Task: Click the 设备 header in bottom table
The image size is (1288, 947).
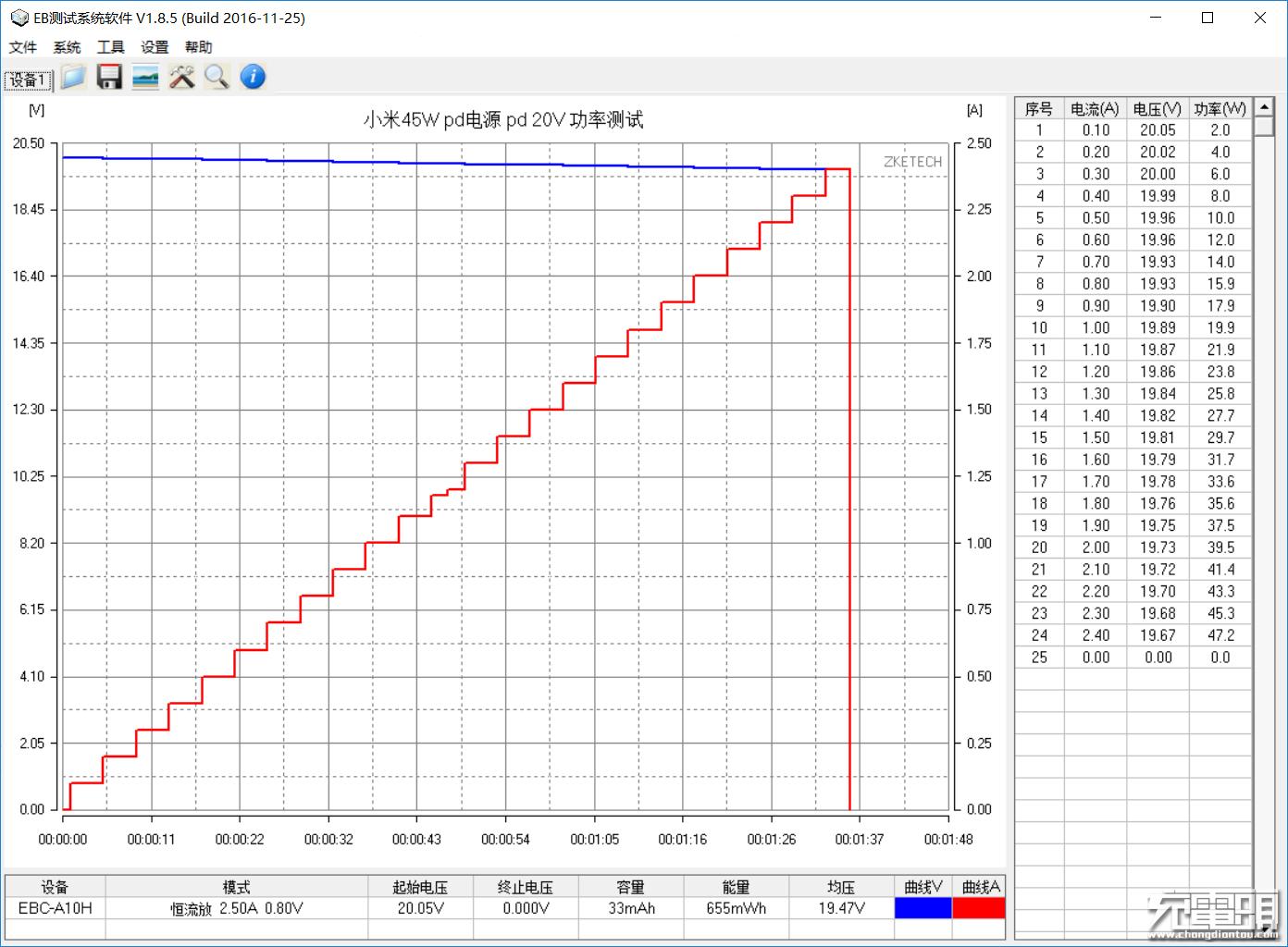Action: (55, 887)
